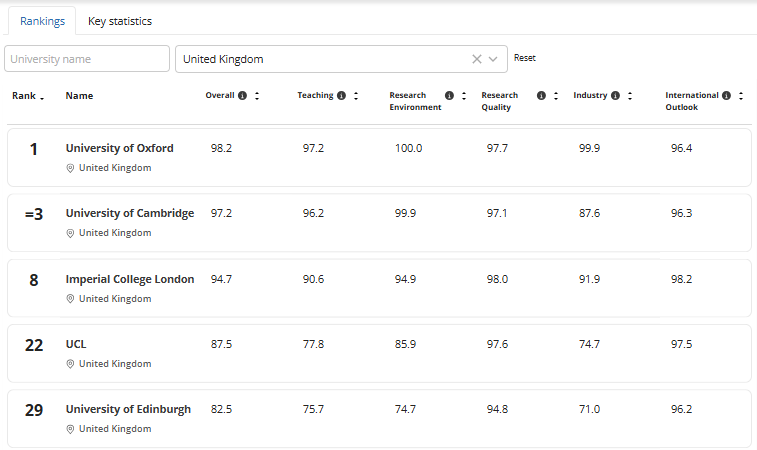Image resolution: width=757 pixels, height=450 pixels.
Task: Sort table by Overall score arrows
Action: (x=257, y=96)
